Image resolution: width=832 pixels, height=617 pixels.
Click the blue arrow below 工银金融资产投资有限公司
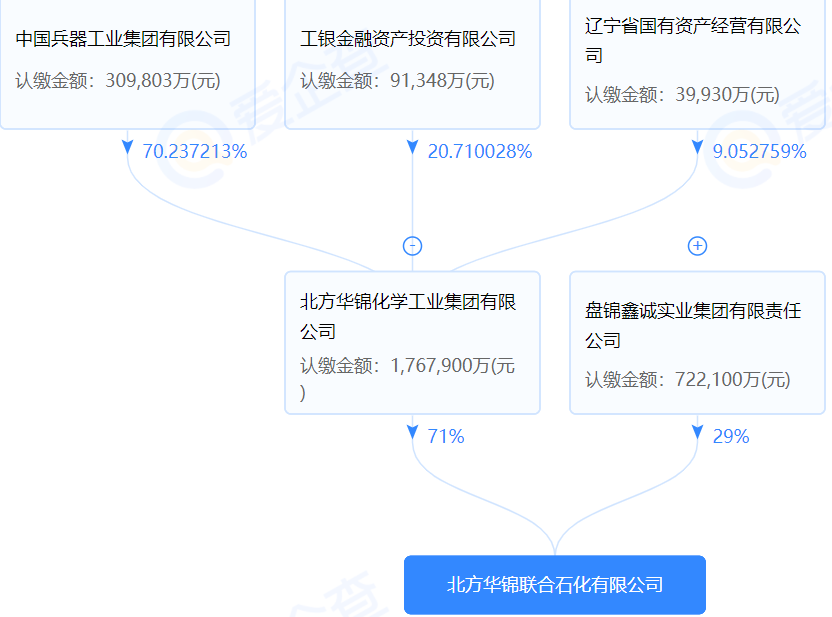pos(412,148)
